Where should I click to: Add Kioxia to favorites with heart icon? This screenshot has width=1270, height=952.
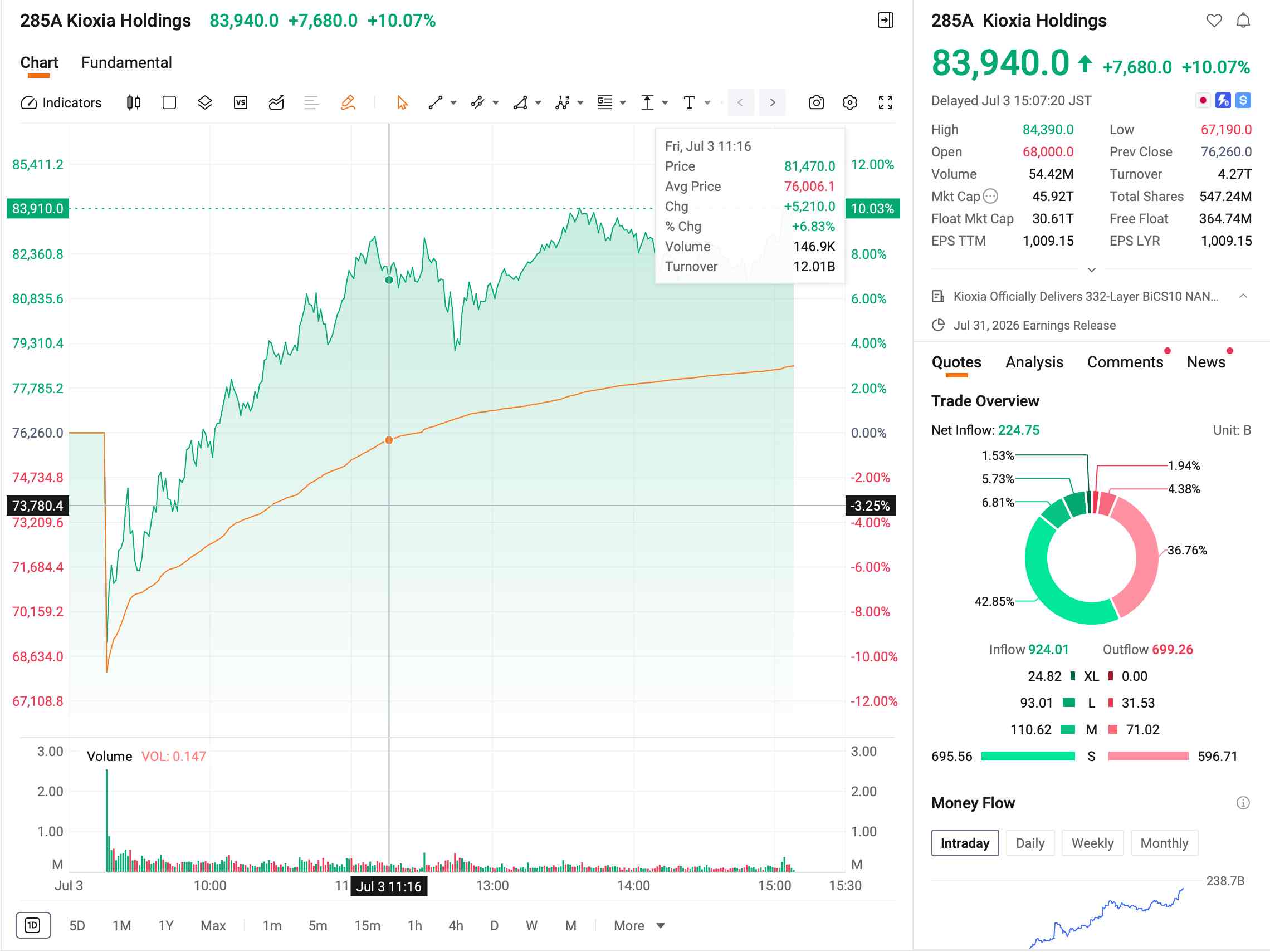pos(1214,21)
